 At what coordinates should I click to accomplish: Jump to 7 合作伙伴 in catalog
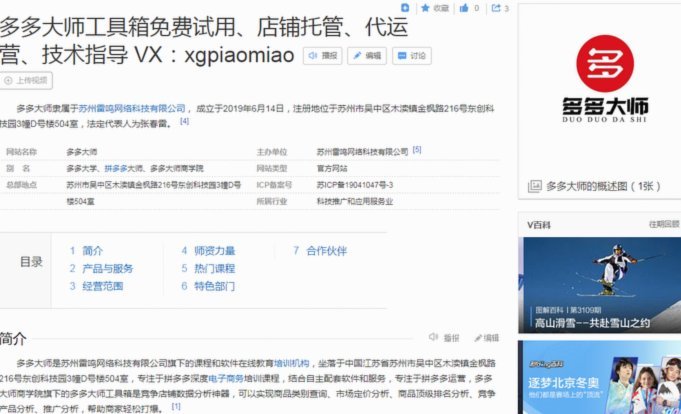(320, 251)
